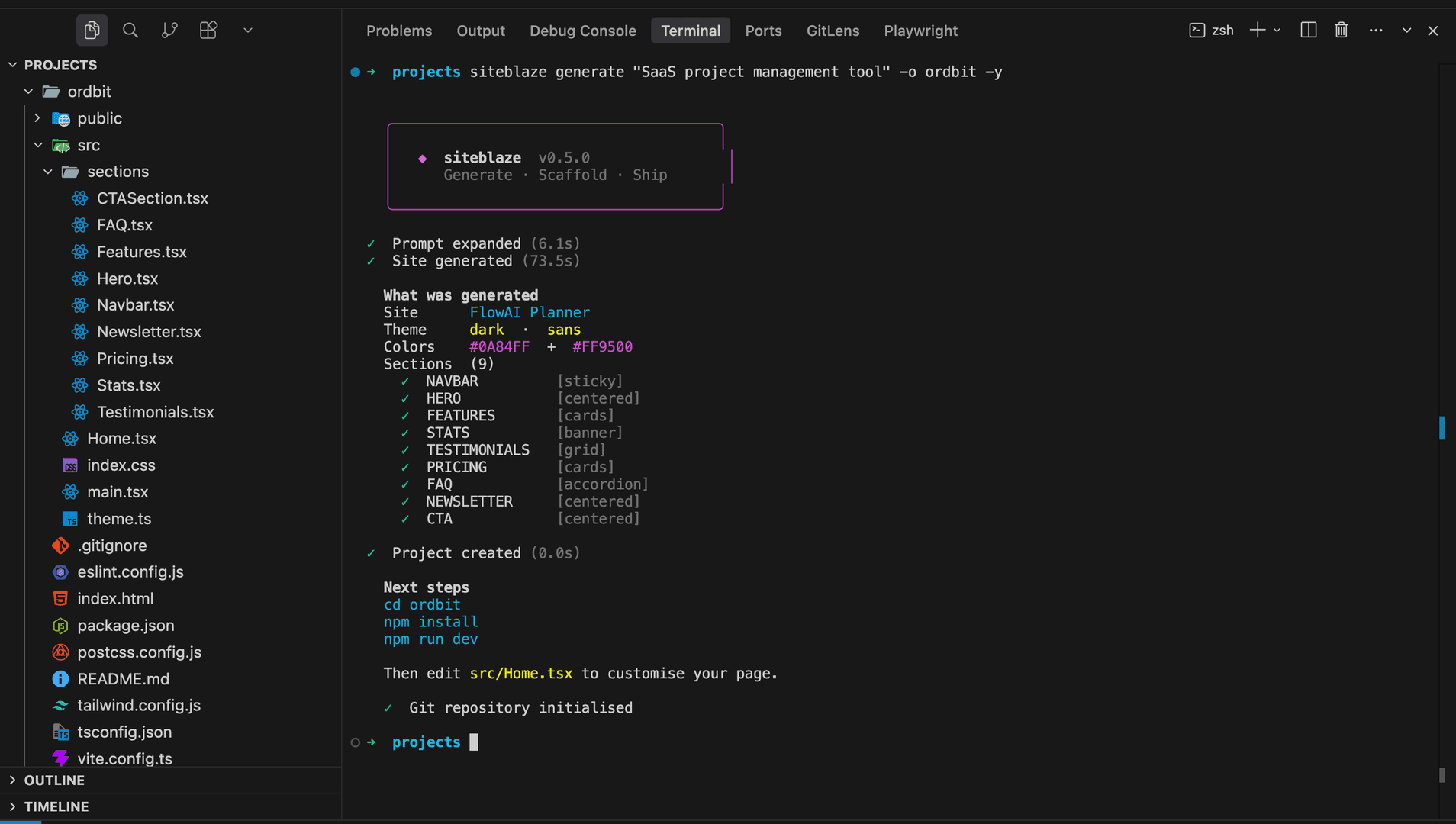Click the src/Home.tsx path in terminal
The image size is (1456, 824).
[521, 674]
